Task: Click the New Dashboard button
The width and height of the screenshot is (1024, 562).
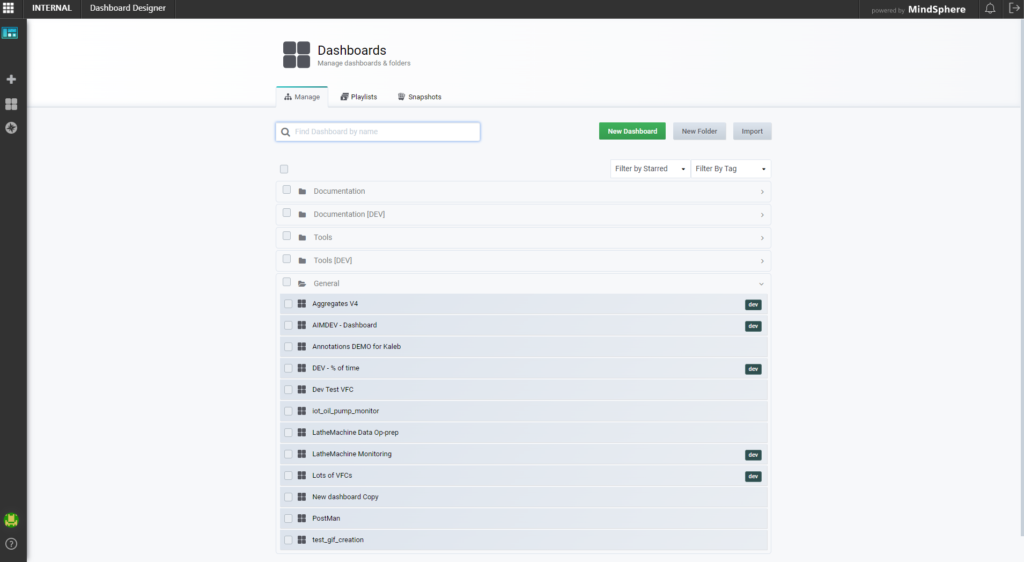Action: (x=632, y=131)
